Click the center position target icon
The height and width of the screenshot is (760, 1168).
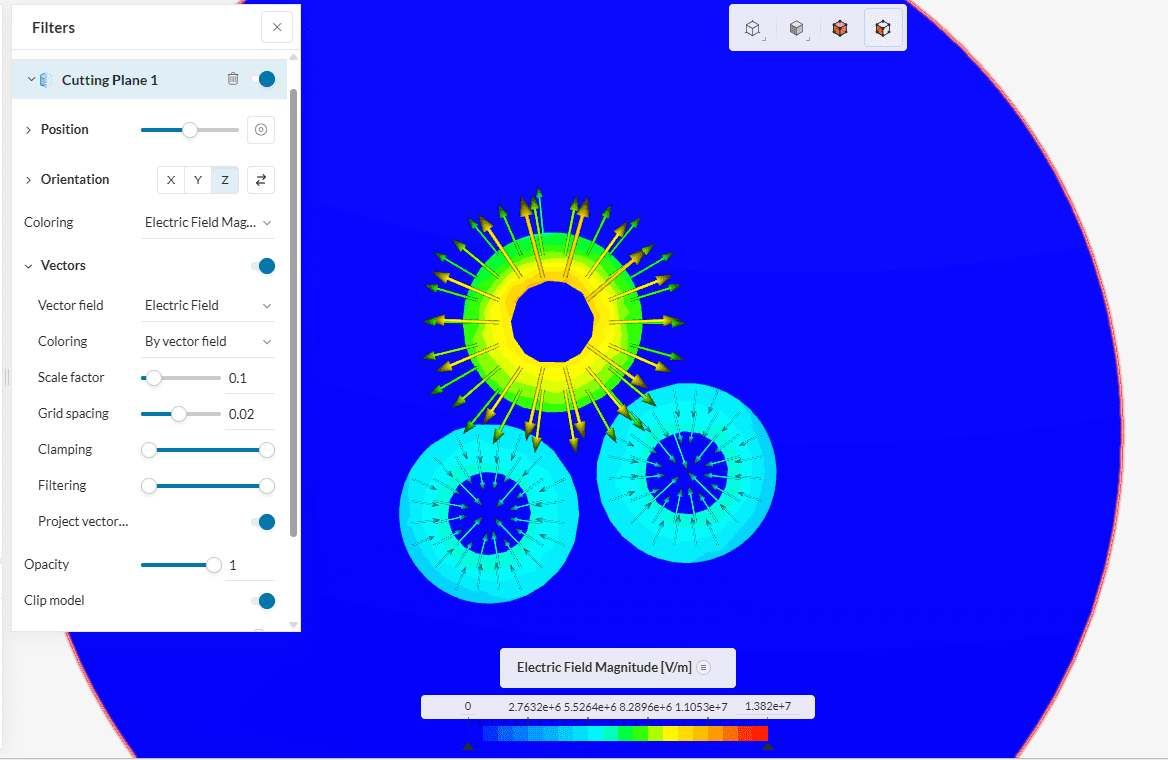[261, 130]
